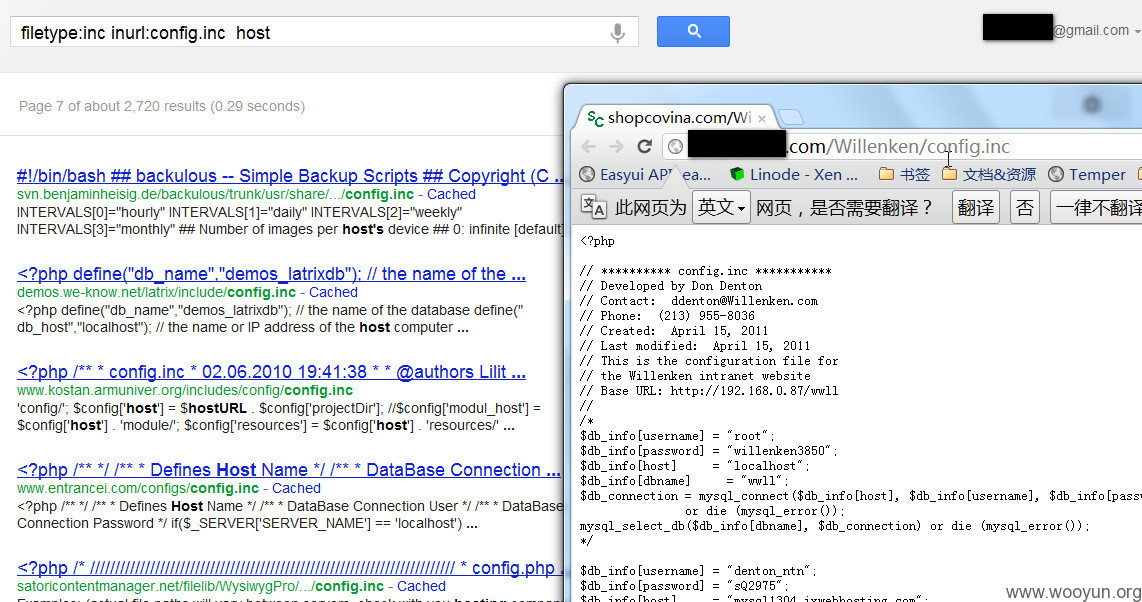Click the sQ2975 password line
Screen dimensions: 1142x602
[684, 586]
